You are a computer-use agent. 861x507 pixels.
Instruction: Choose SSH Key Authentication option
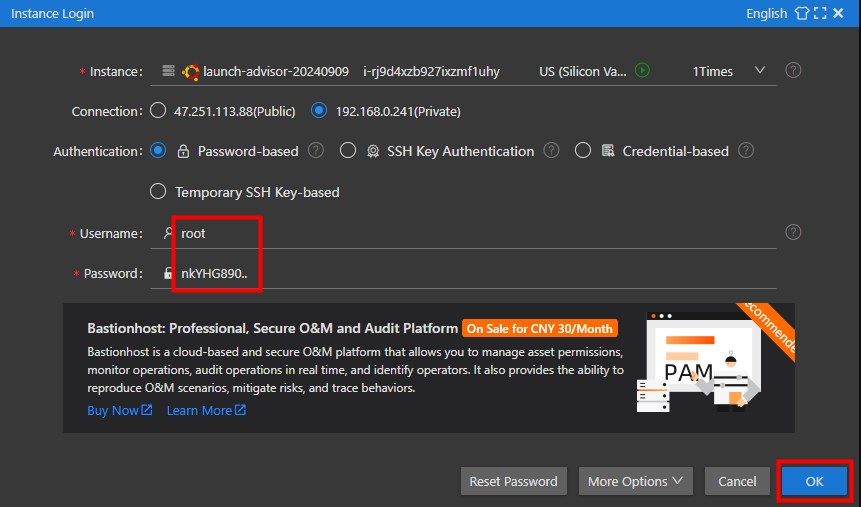348,151
